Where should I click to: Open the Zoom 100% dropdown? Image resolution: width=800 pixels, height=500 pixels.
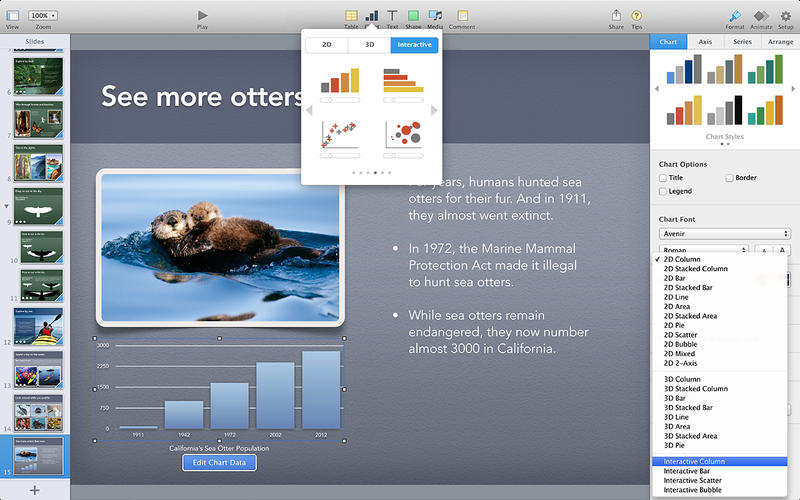coord(43,15)
